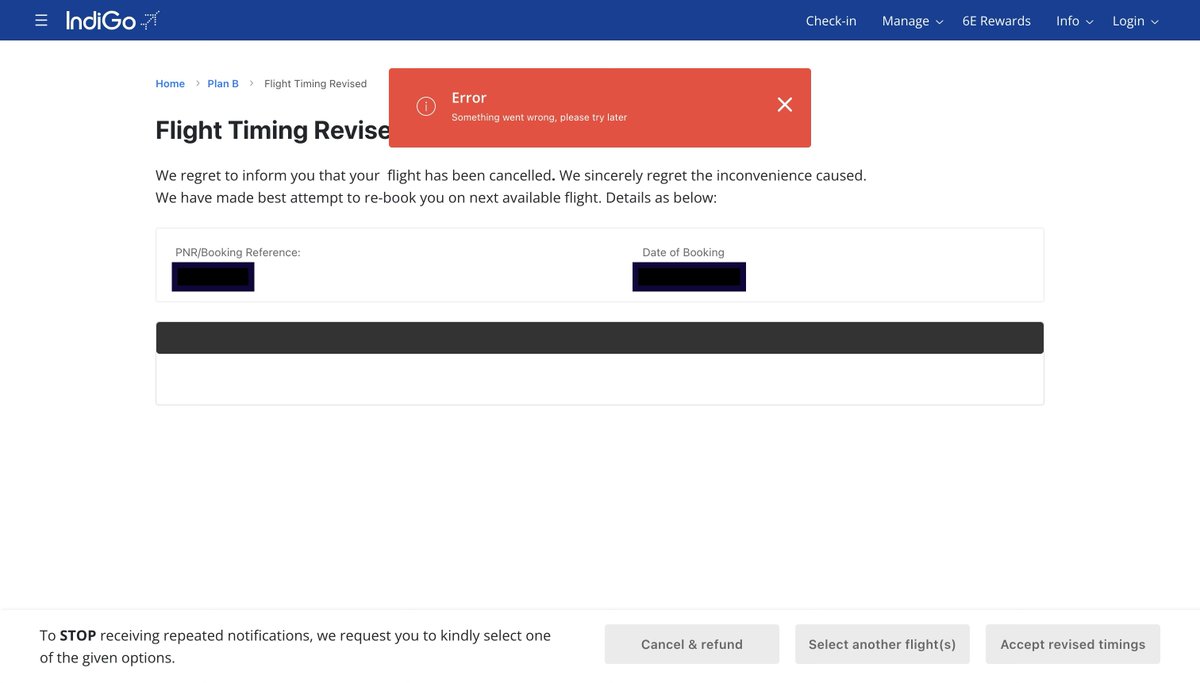
Task: Choose Select another flight(s) button
Action: [x=882, y=644]
